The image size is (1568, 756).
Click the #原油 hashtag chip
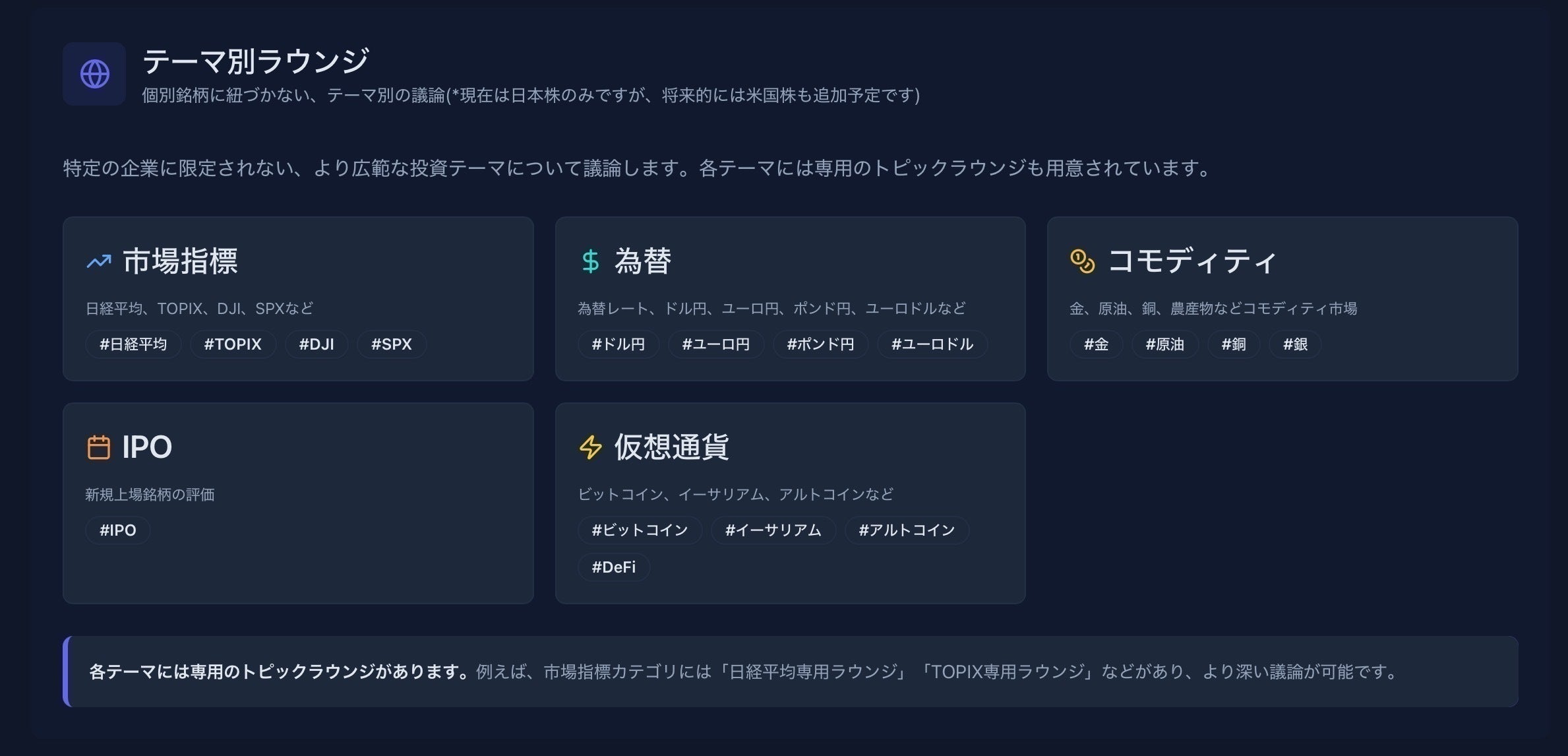click(x=1164, y=344)
